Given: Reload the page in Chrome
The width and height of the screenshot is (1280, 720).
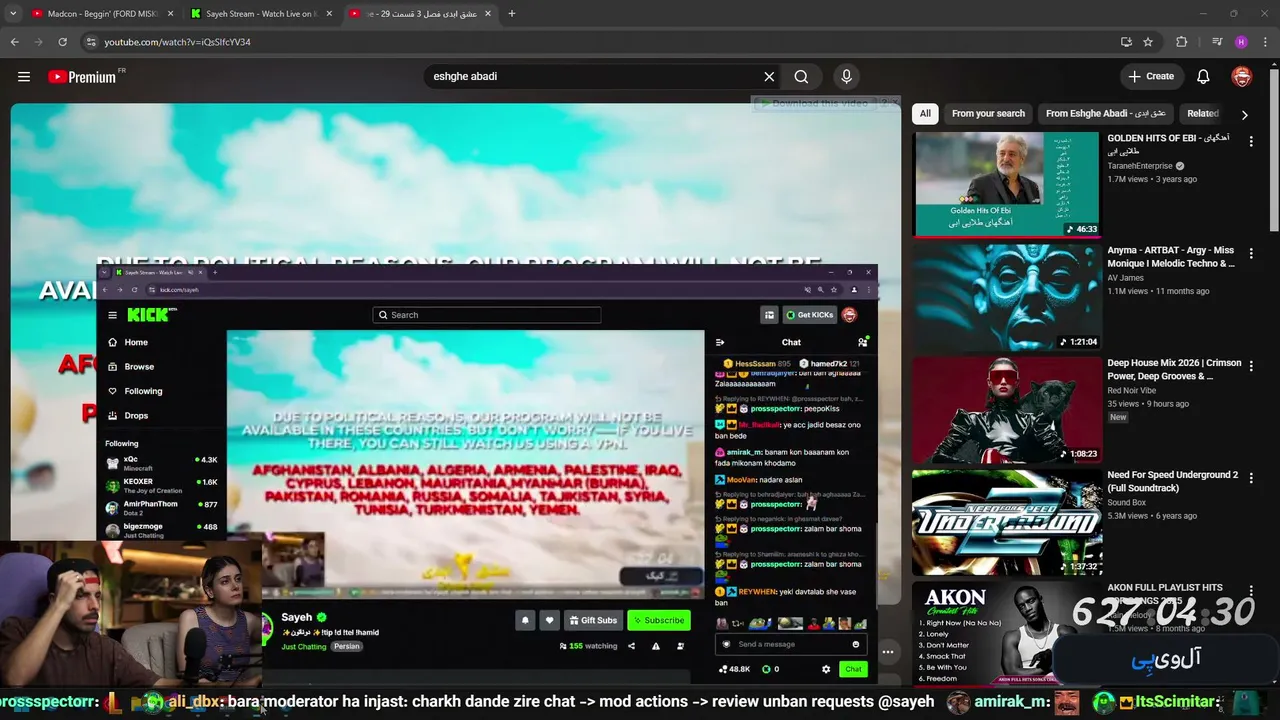Looking at the screenshot, I should (x=62, y=42).
